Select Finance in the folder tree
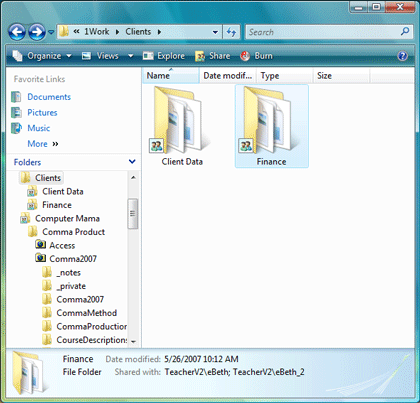 (57, 205)
